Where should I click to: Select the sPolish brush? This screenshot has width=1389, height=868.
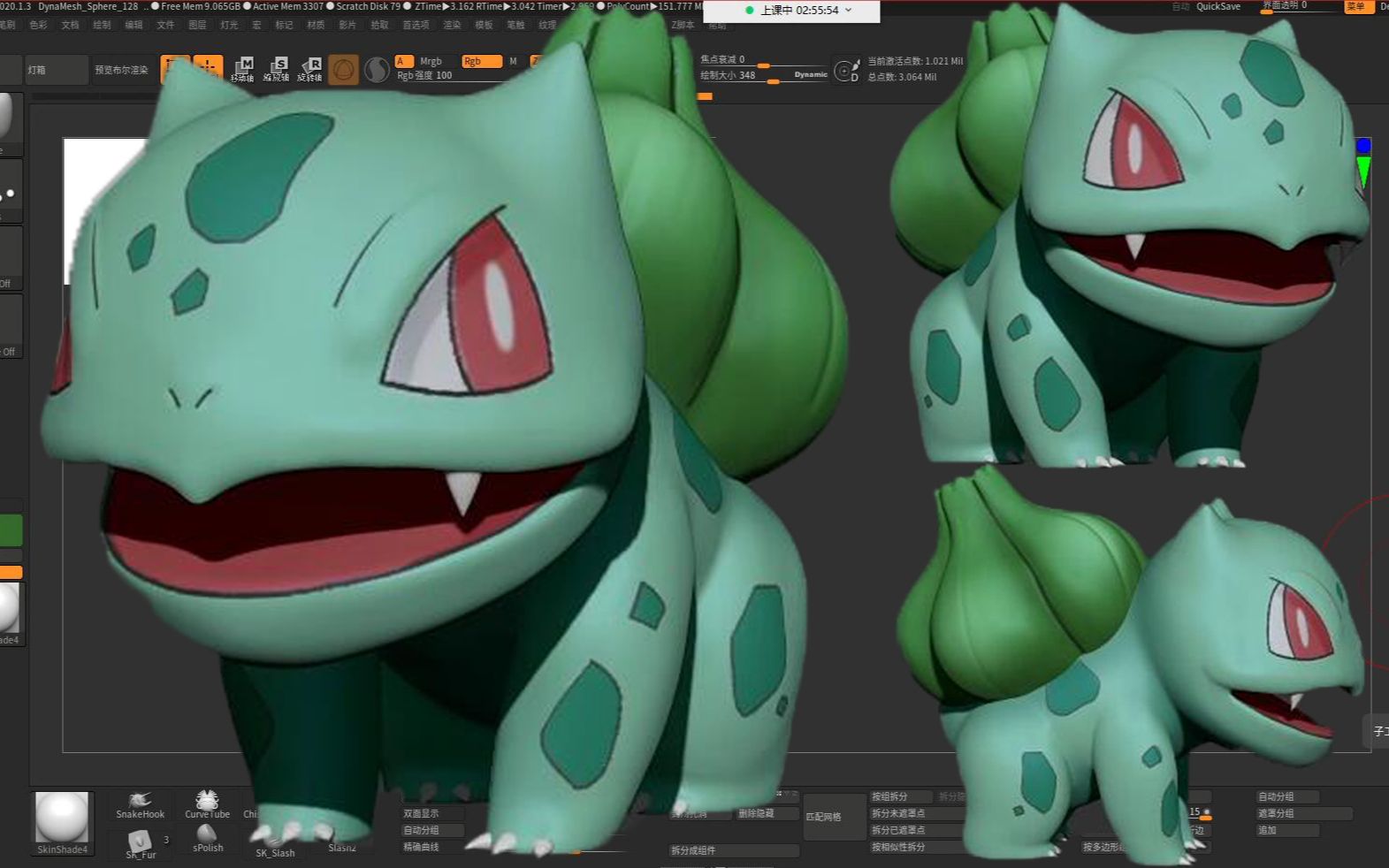(x=208, y=839)
